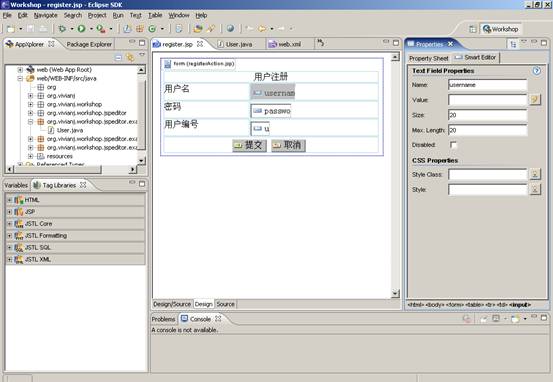553x382 pixels.
Task: Switch to the Variables tab
Action: [x=16, y=185]
